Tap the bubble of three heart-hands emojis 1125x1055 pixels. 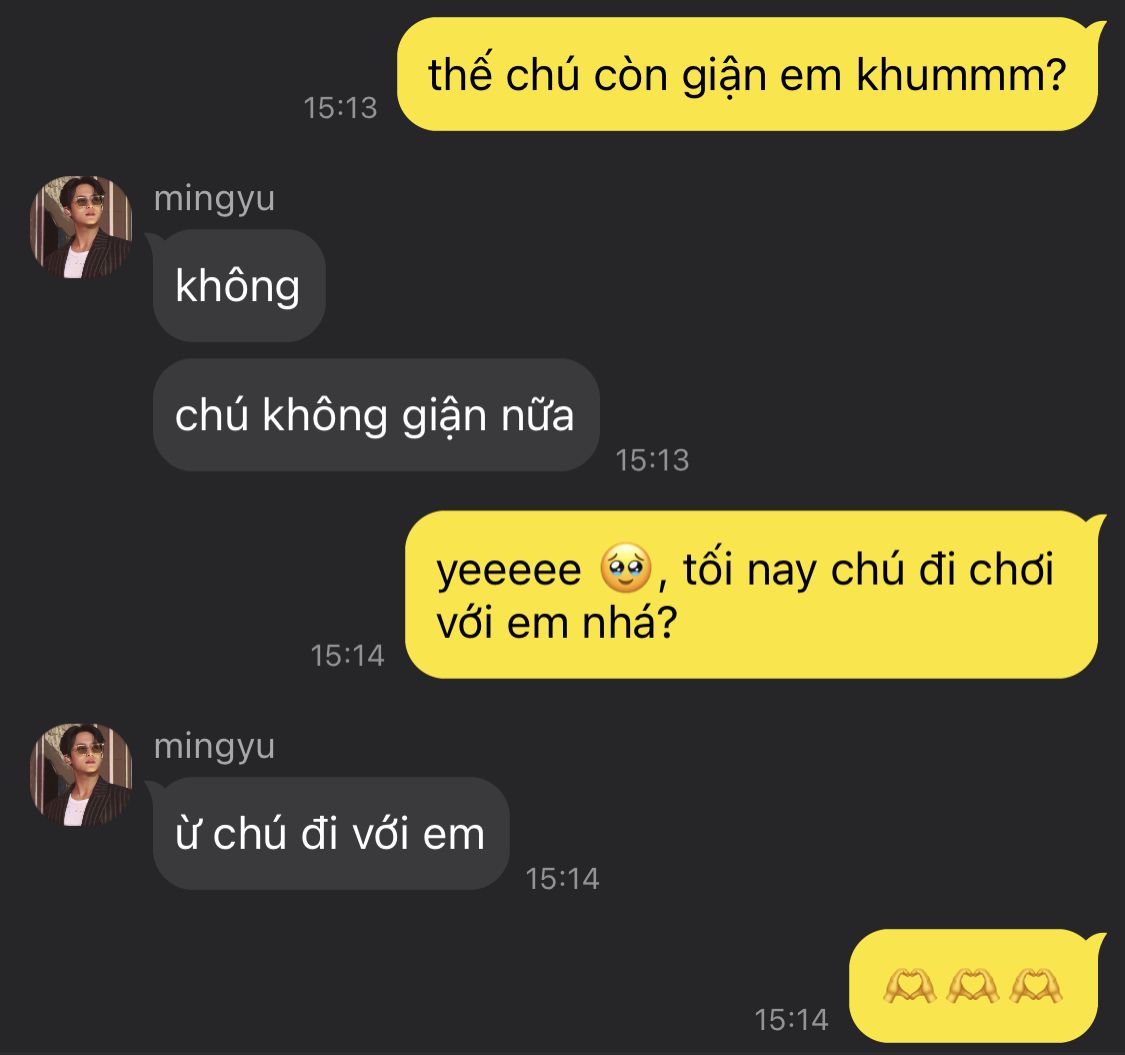click(x=974, y=985)
